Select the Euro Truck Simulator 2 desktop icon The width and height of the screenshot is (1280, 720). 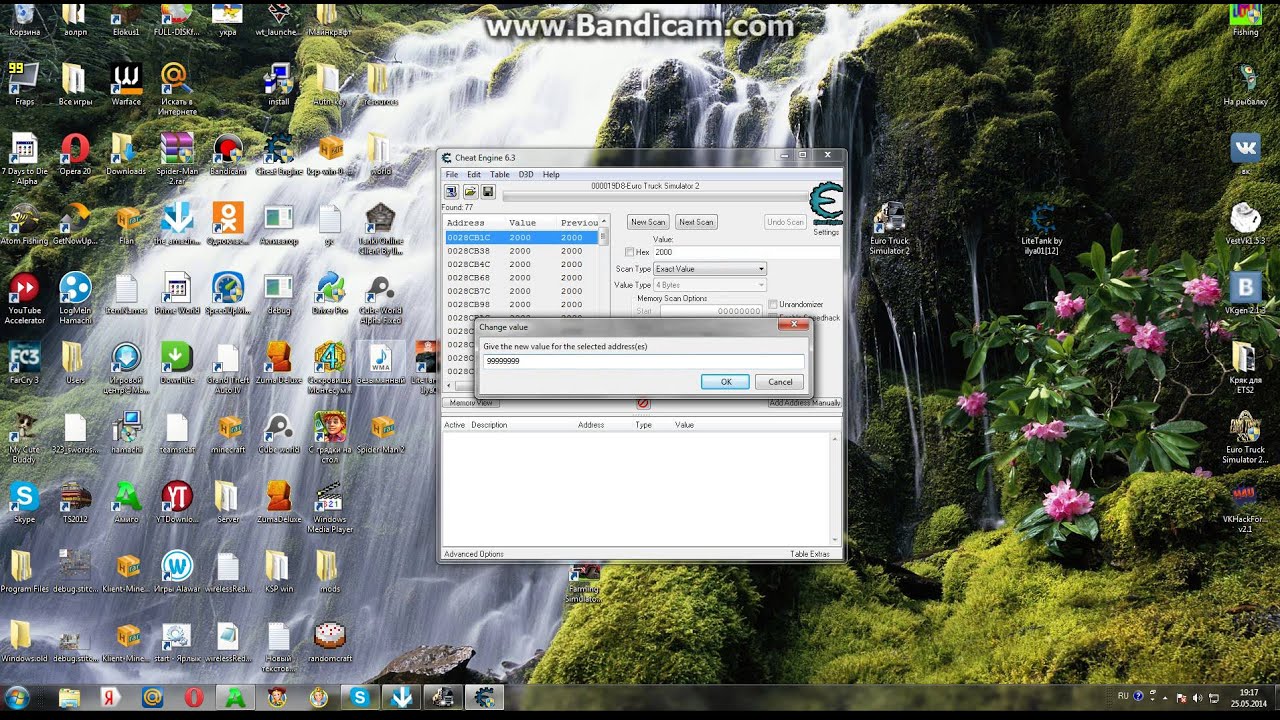tap(889, 228)
